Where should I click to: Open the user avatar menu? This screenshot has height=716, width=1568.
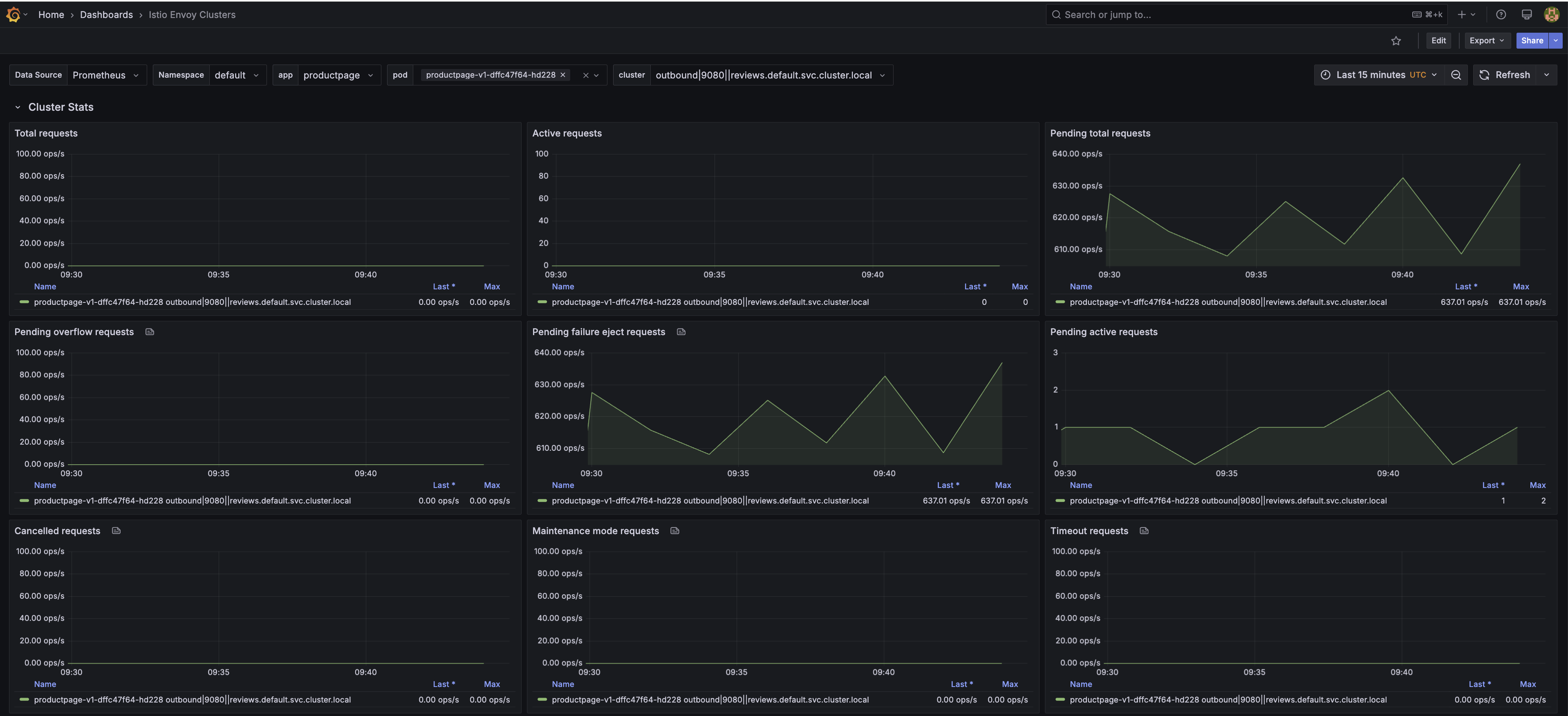coord(1551,15)
